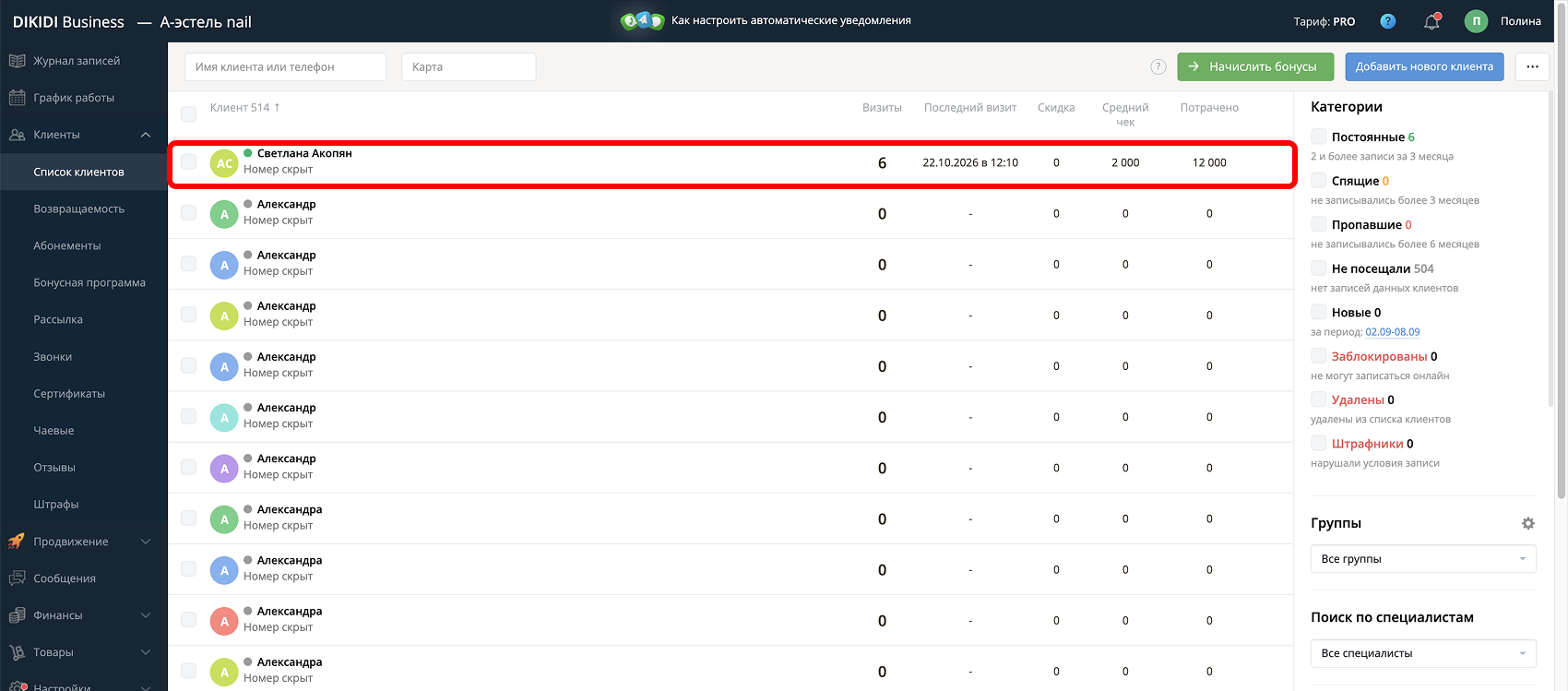Viewport: 1568px width, 691px height.
Task: Check the Удалены category checkbox
Action: click(x=1319, y=399)
